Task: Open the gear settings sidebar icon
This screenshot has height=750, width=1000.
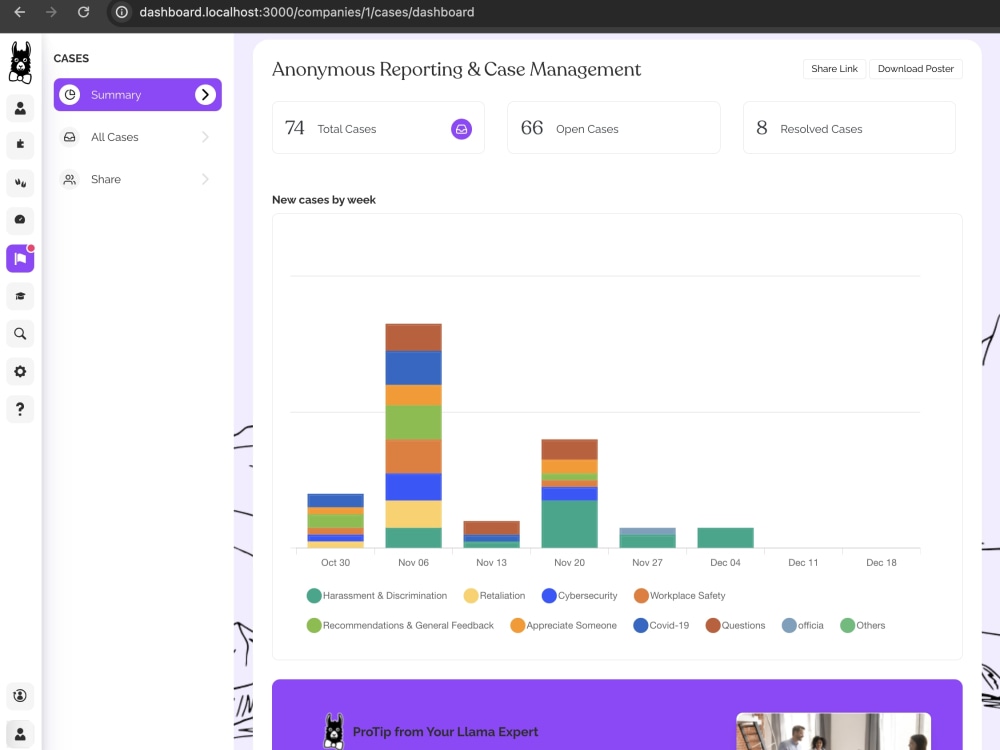Action: click(x=20, y=371)
